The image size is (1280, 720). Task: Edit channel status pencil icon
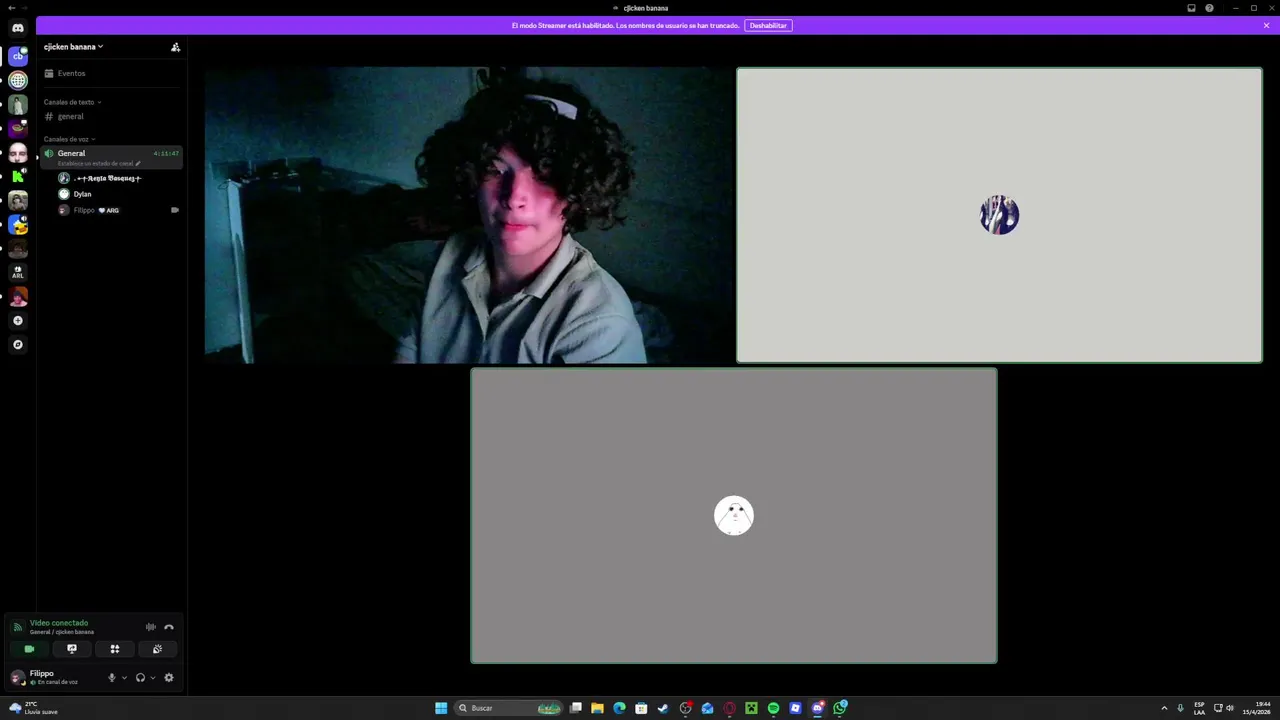[x=138, y=163]
